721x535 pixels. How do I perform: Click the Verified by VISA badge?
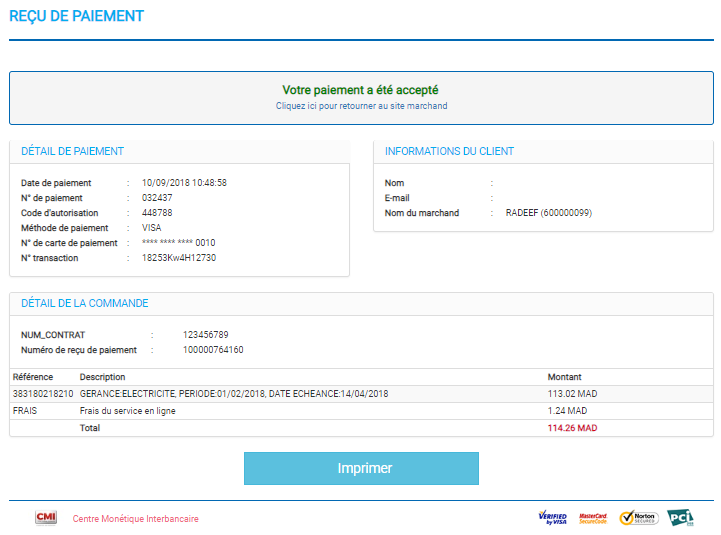tap(552, 518)
